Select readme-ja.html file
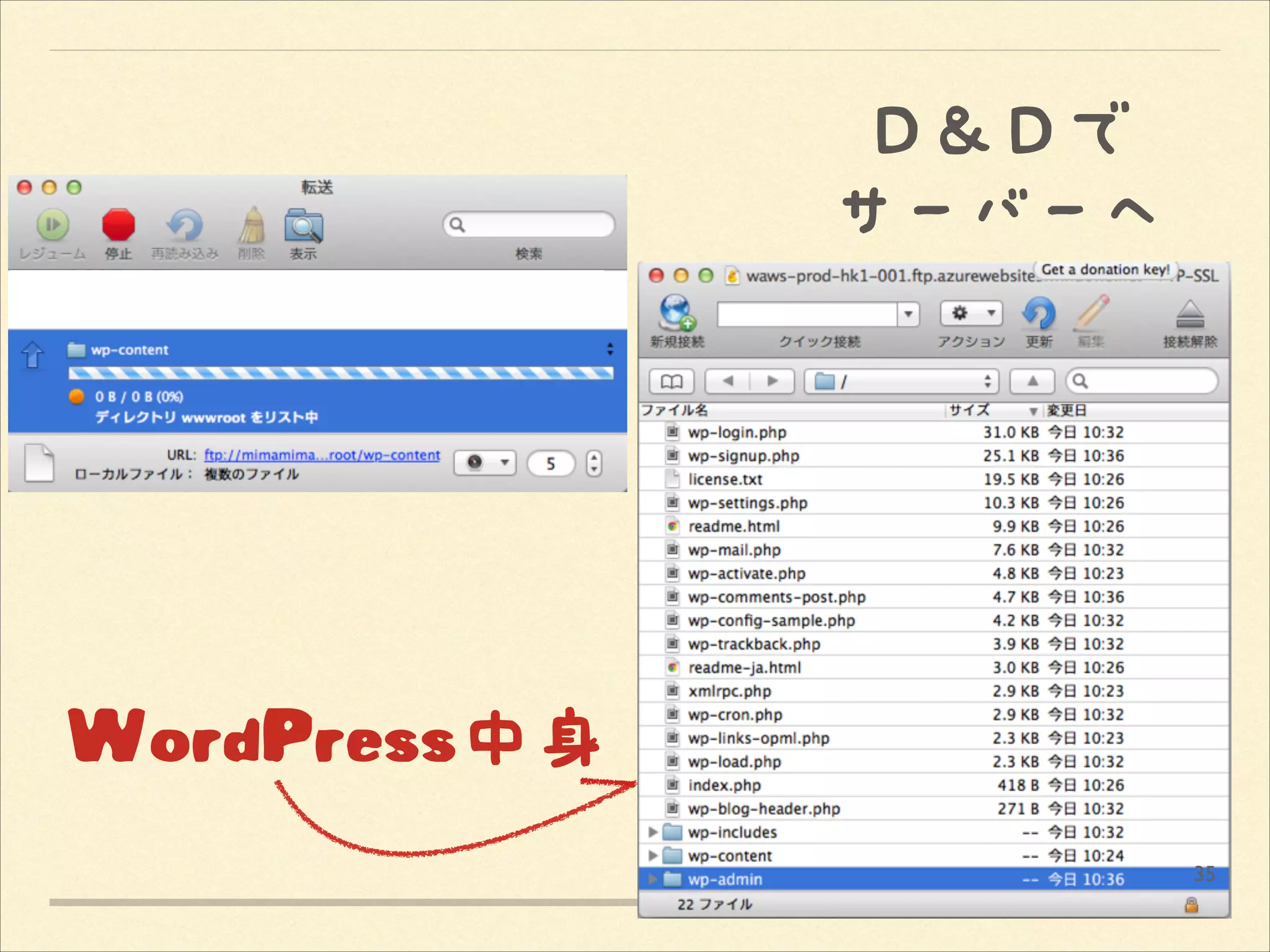This screenshot has height=952, width=1270. (x=934, y=668)
